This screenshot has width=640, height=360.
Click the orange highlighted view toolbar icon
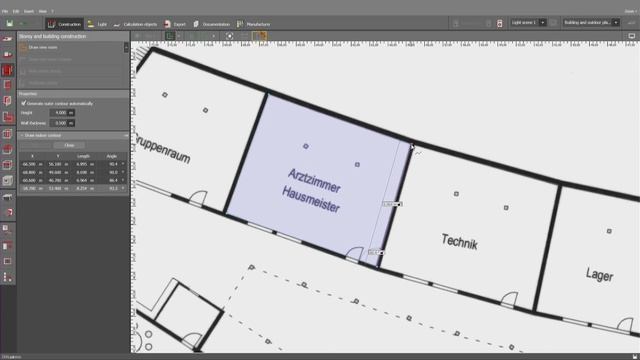(260, 36)
